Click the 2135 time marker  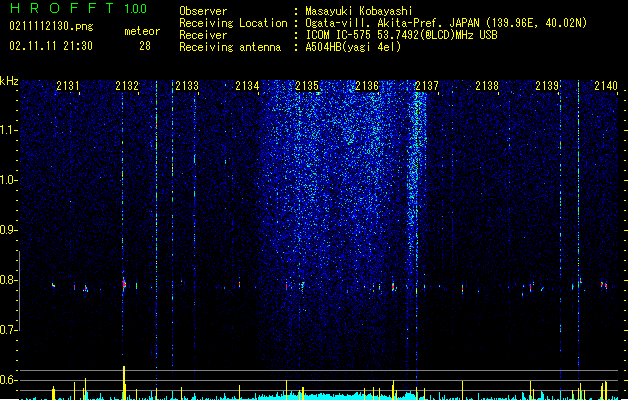click(307, 85)
